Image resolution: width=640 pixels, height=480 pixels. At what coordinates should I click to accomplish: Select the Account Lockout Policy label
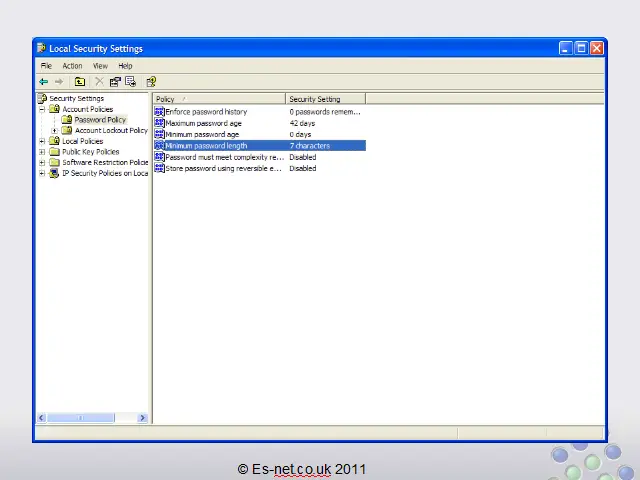tap(111, 130)
